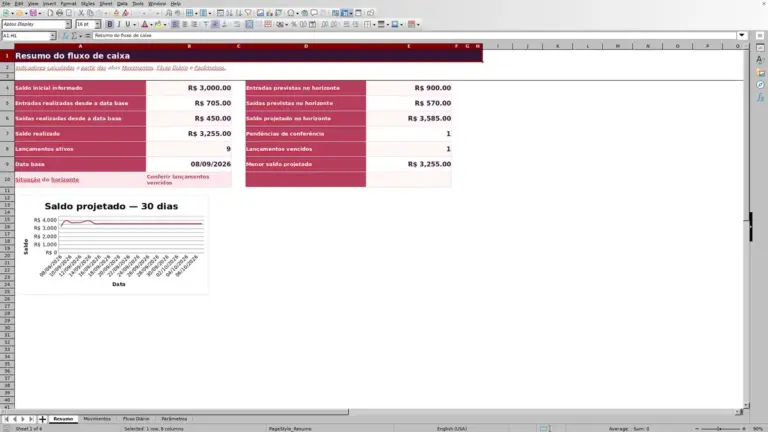Expand the conditional formatting dropdown arrow
Screen dimensions: 768x432
coord(418,24)
